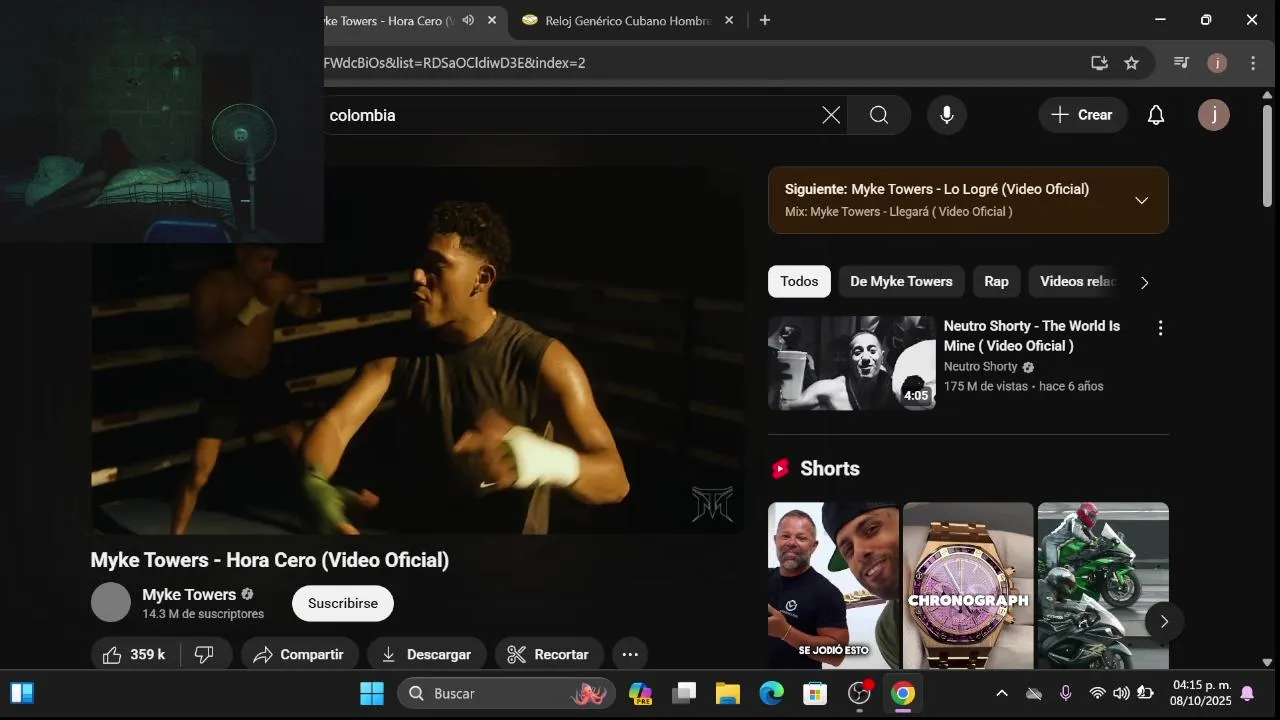This screenshot has height=720, width=1280.
Task: Open the Chrome profile avatar
Action: (1217, 63)
